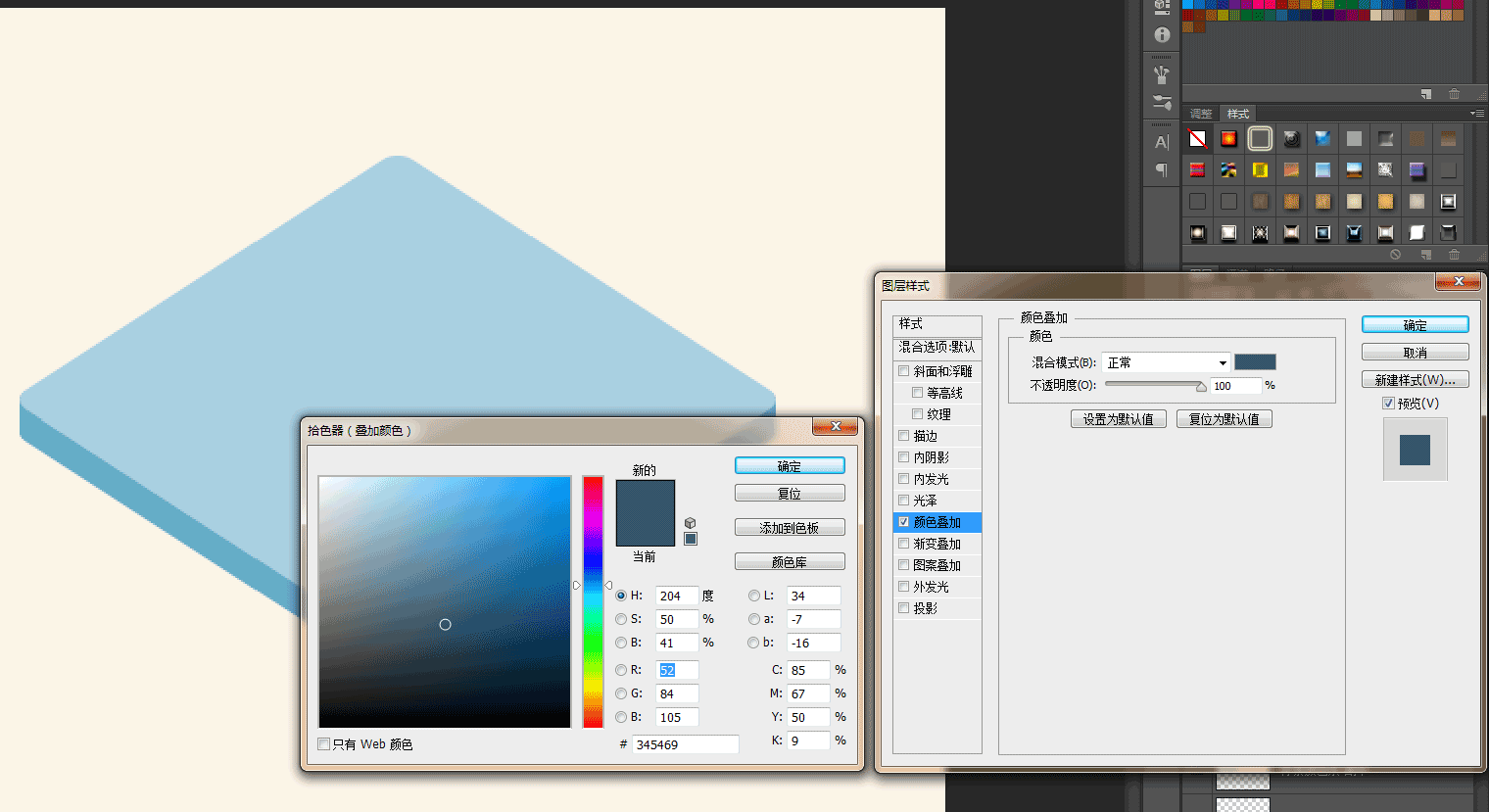Viewport: 1489px width, 812px height.
Task: Enable 投影 drop shadow checkbox
Action: pyautogui.click(x=904, y=608)
